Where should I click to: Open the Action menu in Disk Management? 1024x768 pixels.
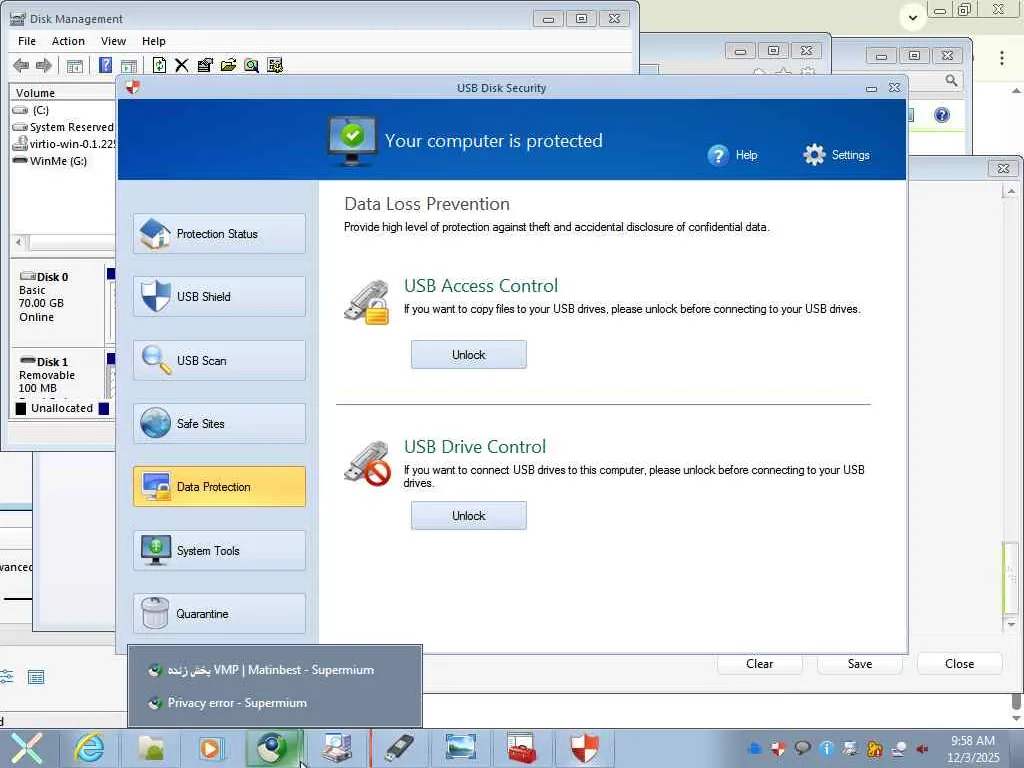click(x=68, y=41)
